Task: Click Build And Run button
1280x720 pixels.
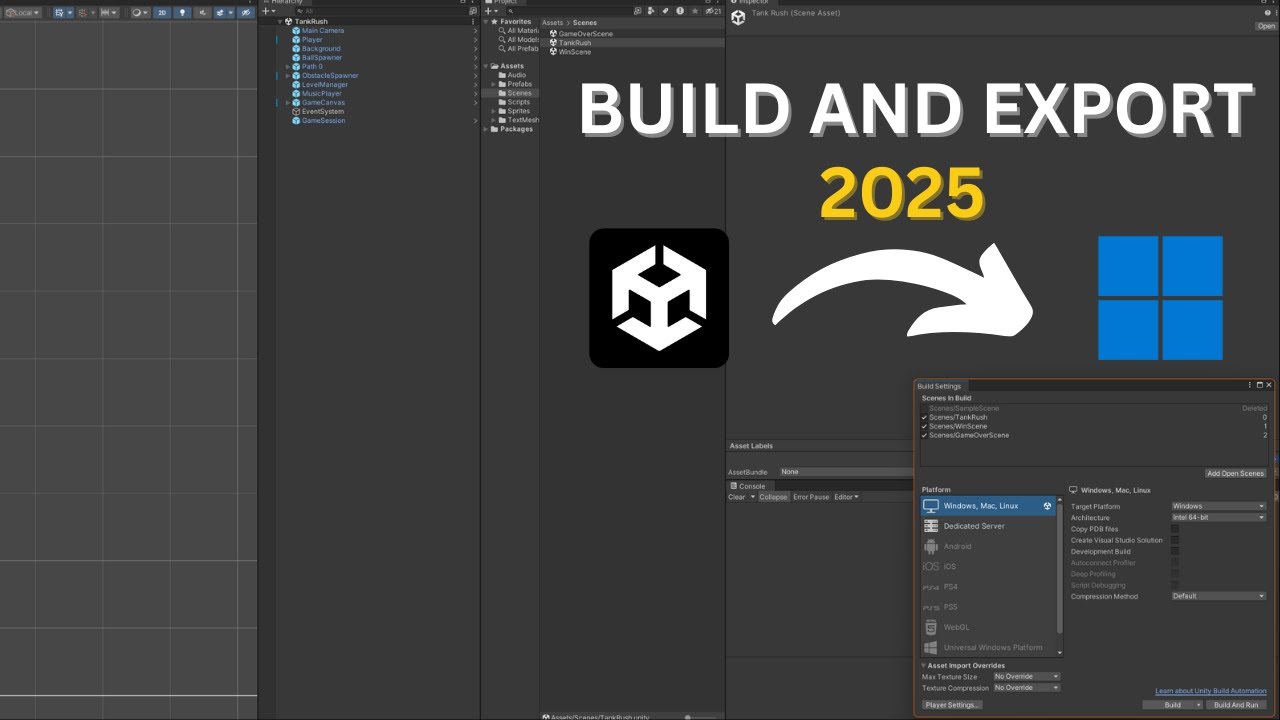Action: click(x=1237, y=705)
